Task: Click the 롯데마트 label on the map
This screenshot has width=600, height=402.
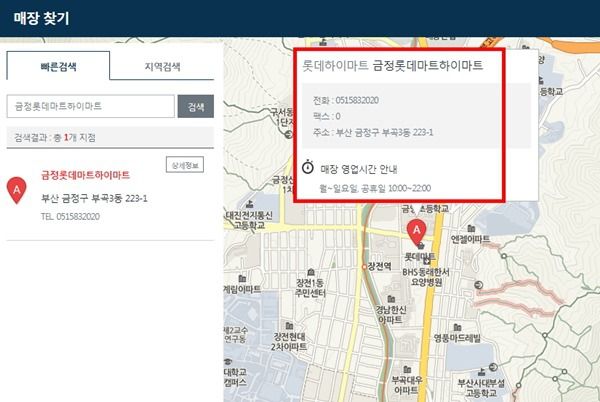Action: tap(420, 256)
